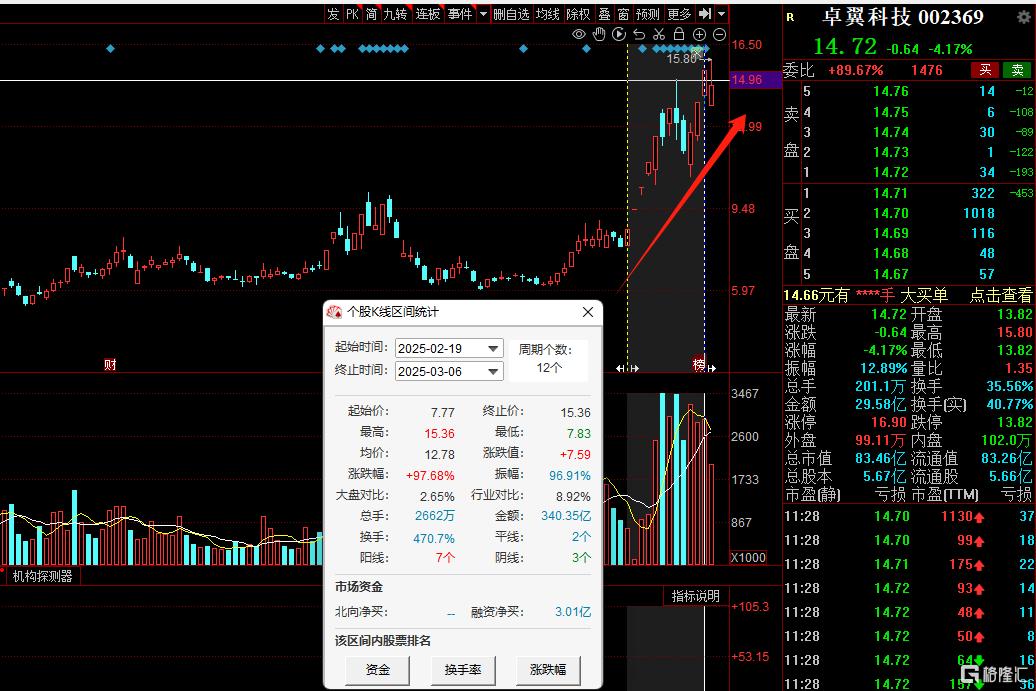The width and height of the screenshot is (1036, 691).
Task: Click the 委比 value +89.67%
Action: (855, 70)
